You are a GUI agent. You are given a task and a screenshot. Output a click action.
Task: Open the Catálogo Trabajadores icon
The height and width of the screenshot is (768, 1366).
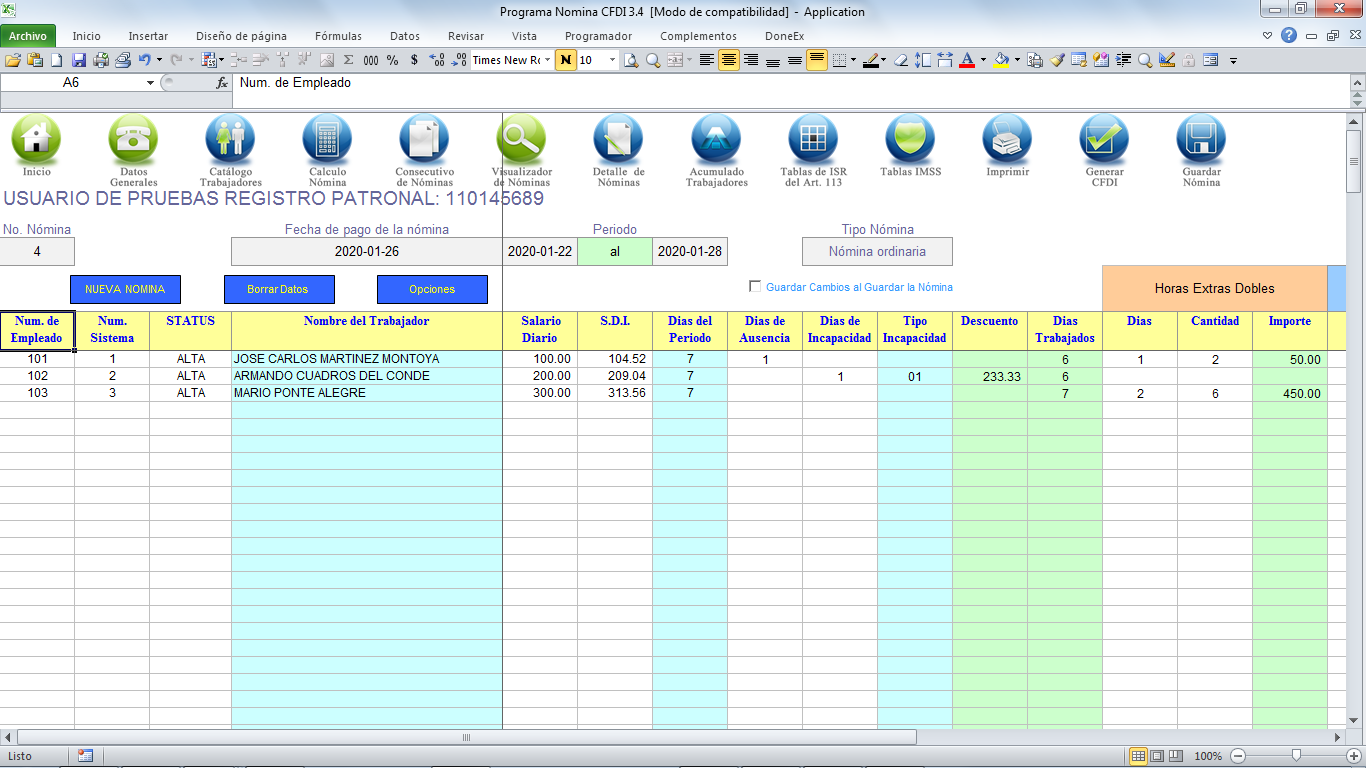(230, 140)
